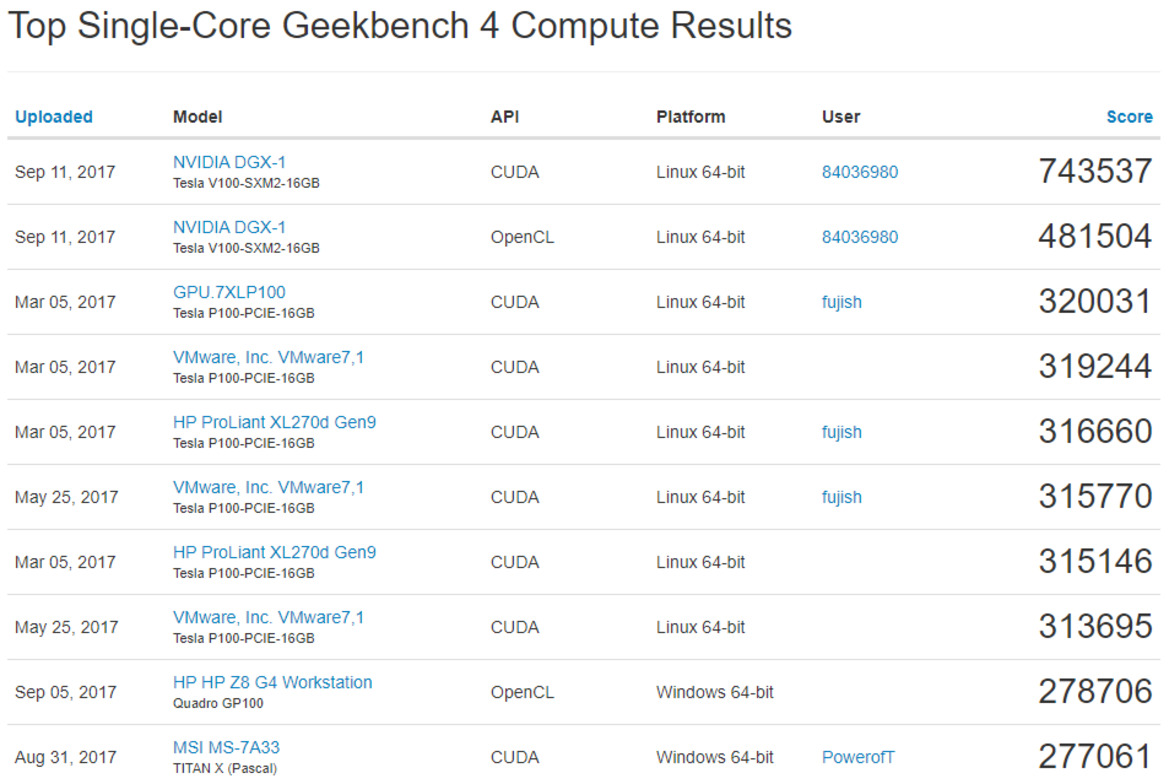The image size is (1169, 784).
Task: Click the score 316660
Action: (x=1095, y=431)
